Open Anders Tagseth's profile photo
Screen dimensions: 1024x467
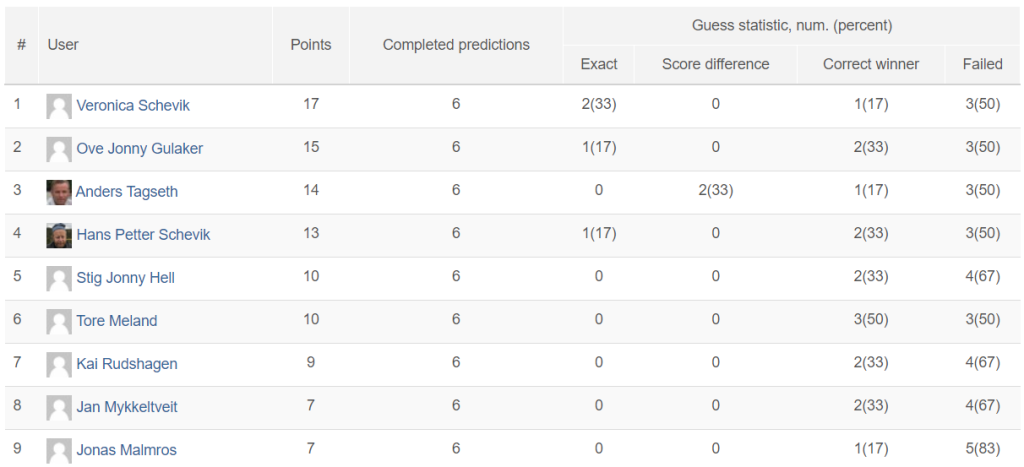pos(59,192)
